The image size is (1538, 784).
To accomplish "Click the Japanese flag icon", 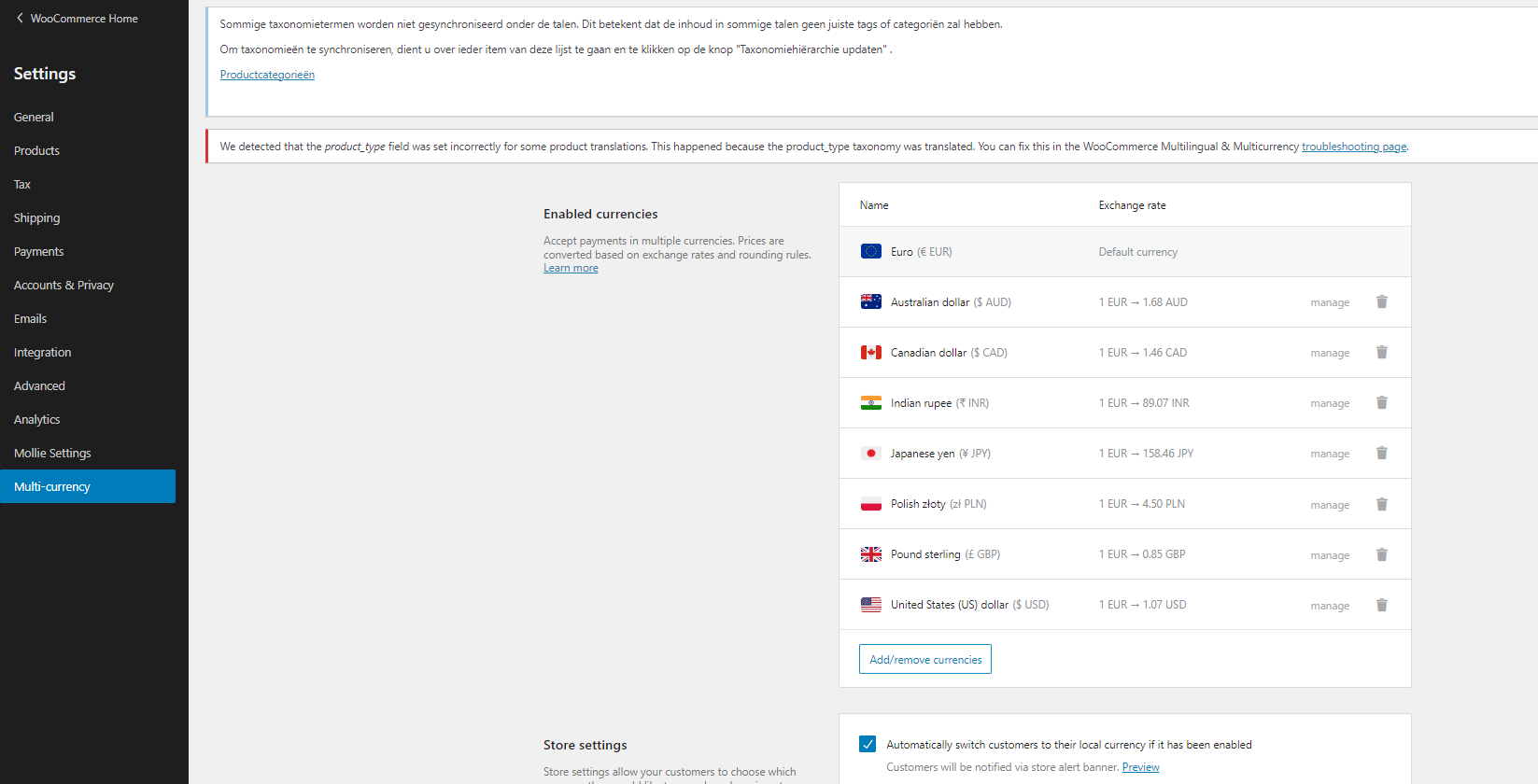I will (870, 453).
